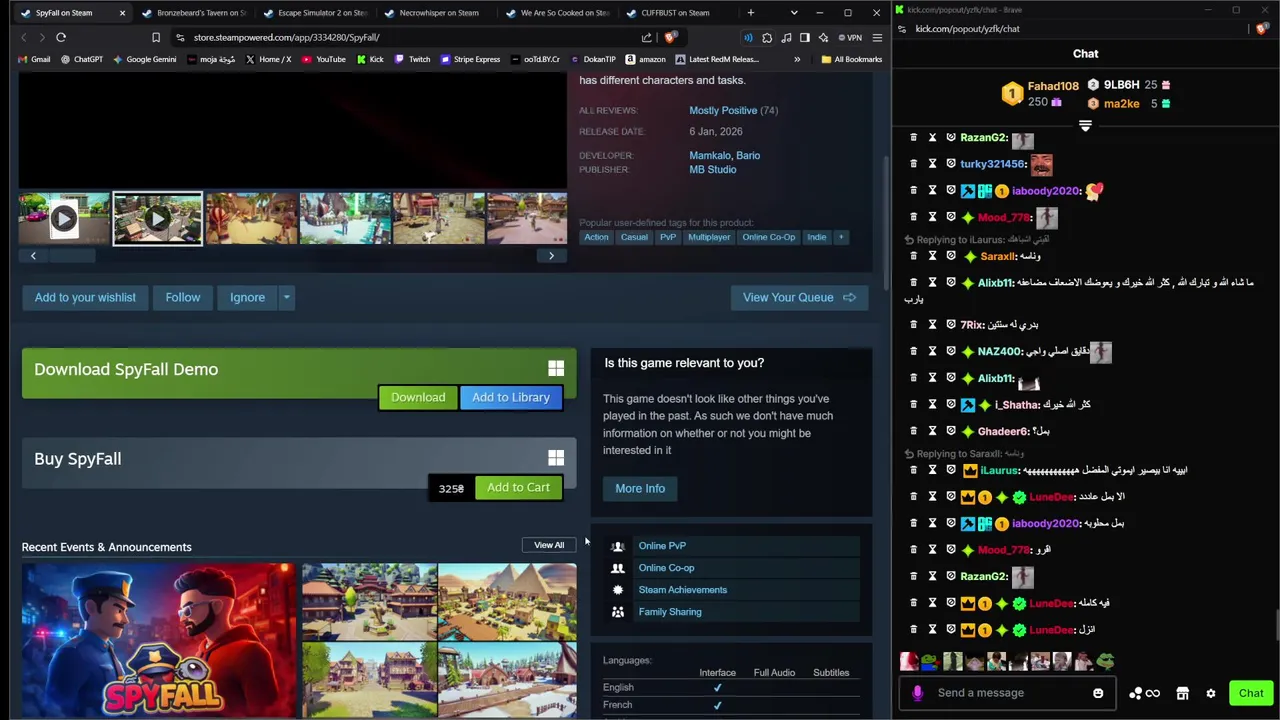Image resolution: width=1280 pixels, height=720 pixels.
Task: Move screenshot strip left with arrow button
Action: [x=33, y=256]
